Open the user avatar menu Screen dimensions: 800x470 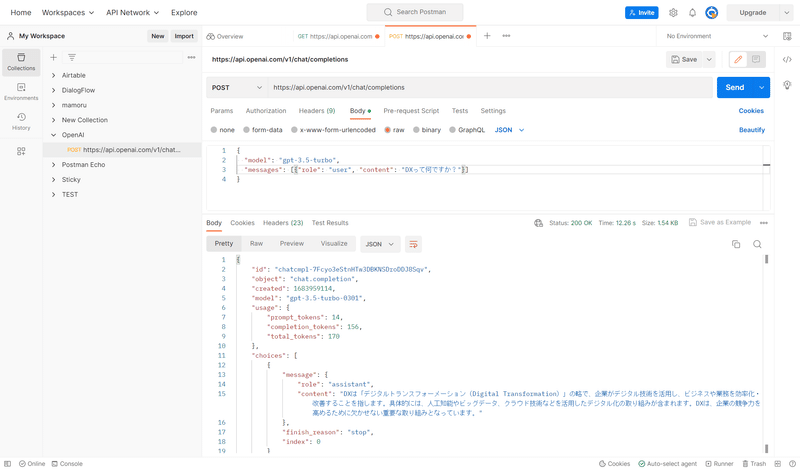(x=711, y=13)
